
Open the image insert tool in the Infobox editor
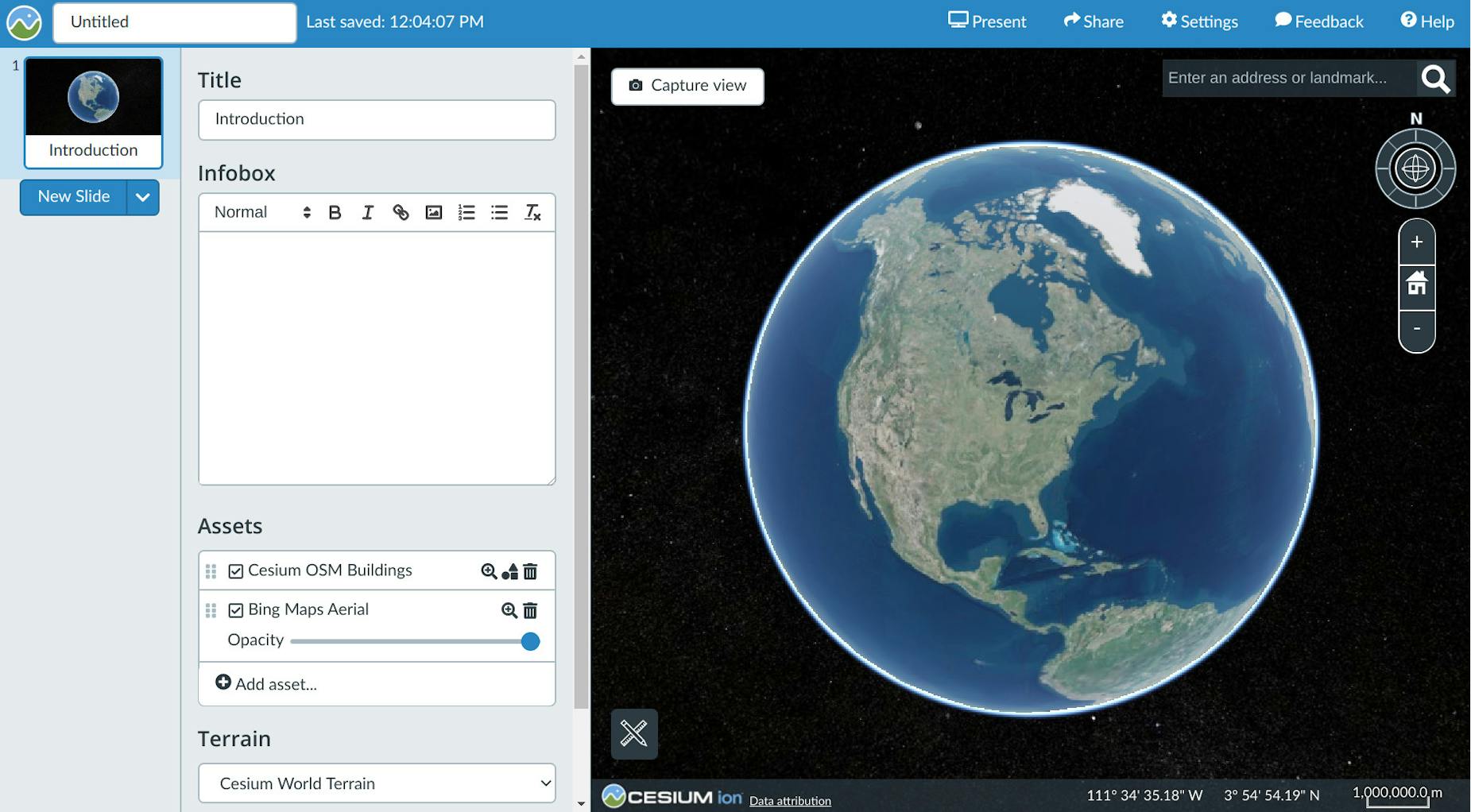click(x=433, y=212)
